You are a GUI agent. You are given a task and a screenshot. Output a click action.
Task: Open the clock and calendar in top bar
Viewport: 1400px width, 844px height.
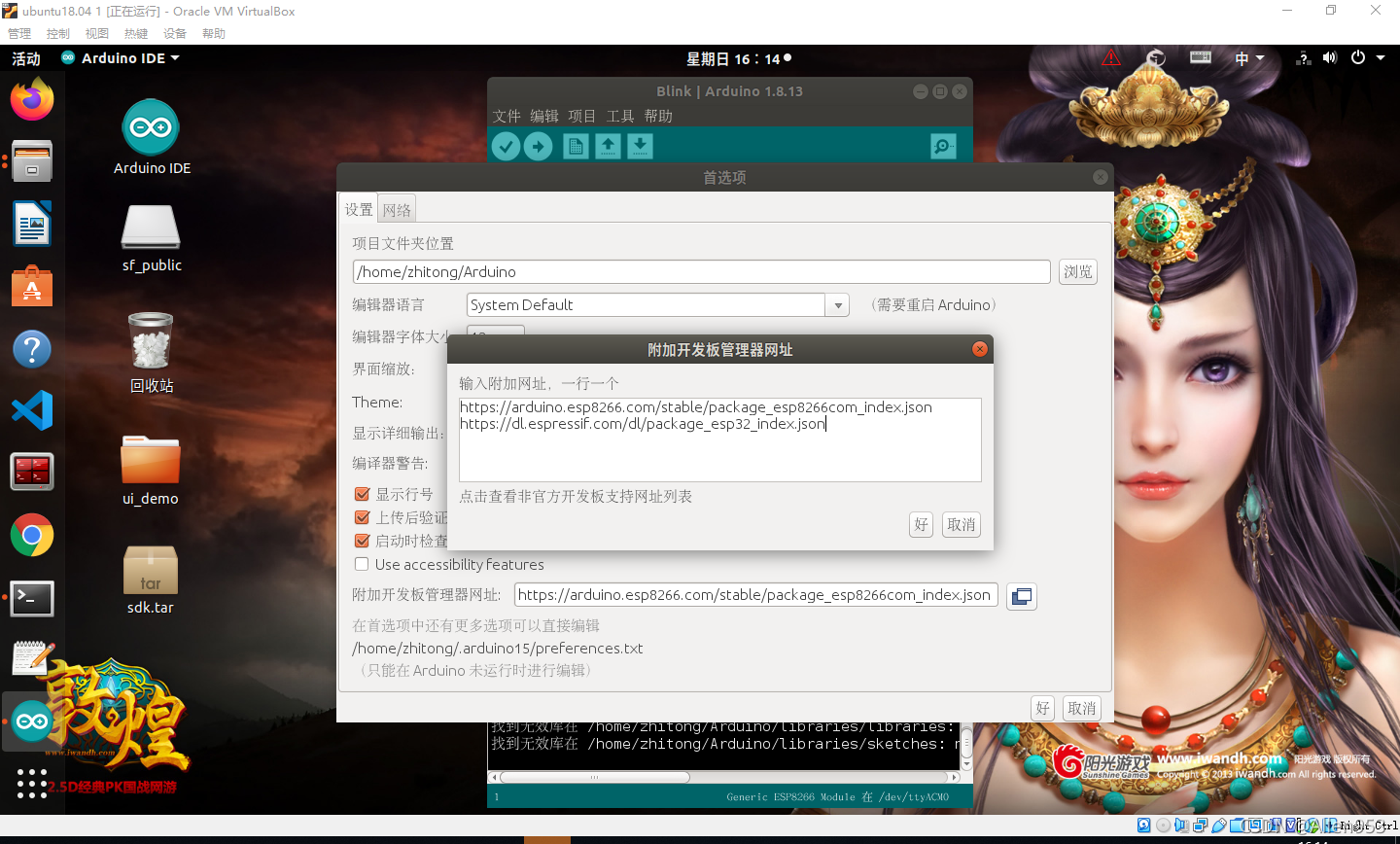pos(738,58)
